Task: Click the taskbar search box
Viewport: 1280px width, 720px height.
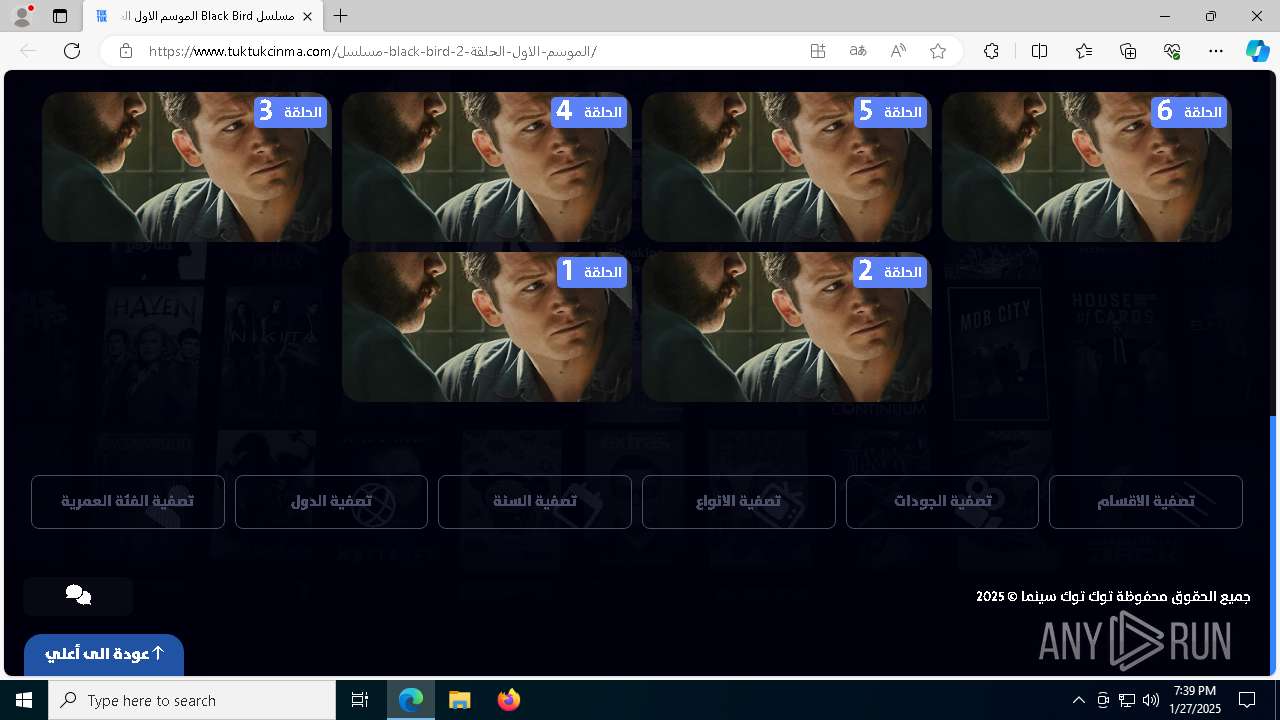Action: pos(192,700)
